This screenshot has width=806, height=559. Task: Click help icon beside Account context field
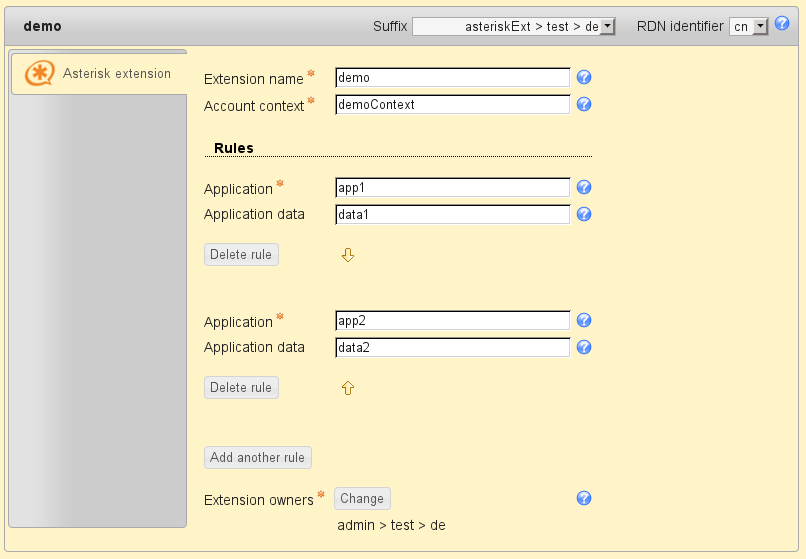click(x=585, y=104)
